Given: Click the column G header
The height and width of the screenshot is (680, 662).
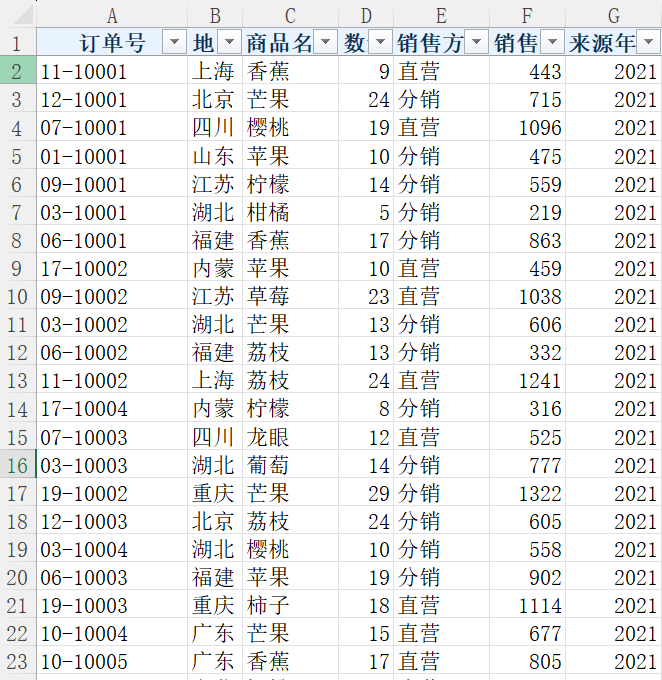Looking at the screenshot, I should click(x=613, y=15).
